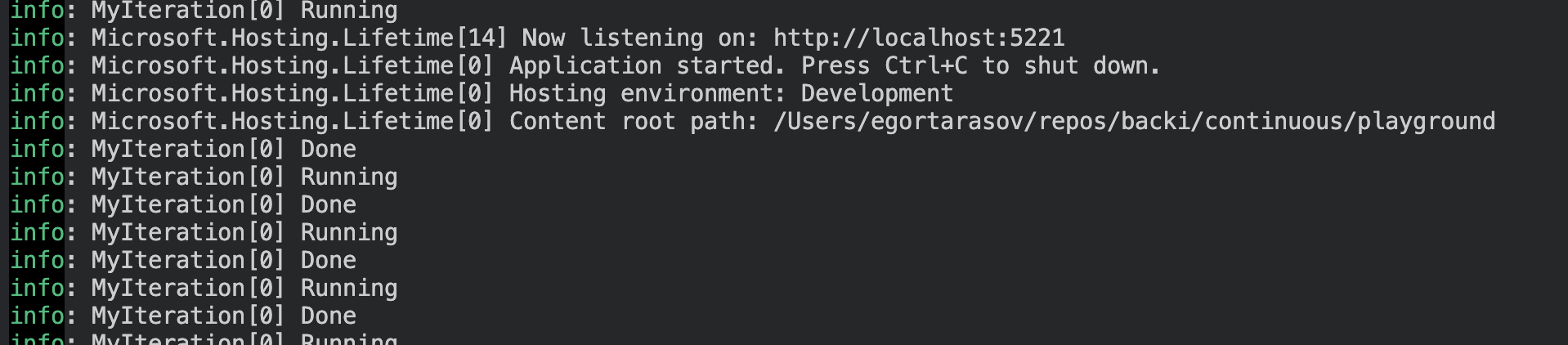Click the 'Application started' log line
This screenshot has width=1568, height=345.
point(585,65)
